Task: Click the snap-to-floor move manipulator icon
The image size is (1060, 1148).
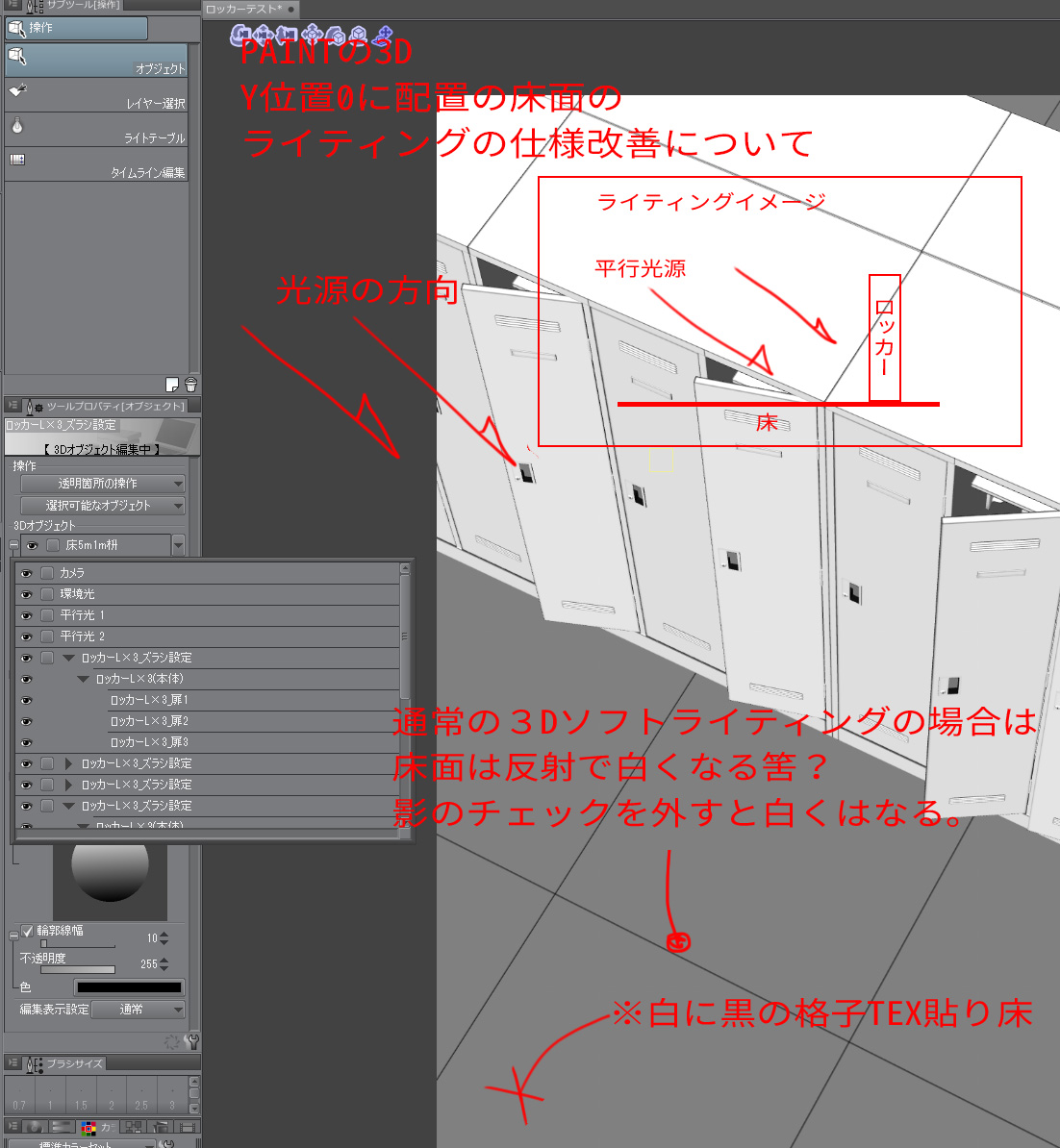Action: pyautogui.click(x=383, y=35)
